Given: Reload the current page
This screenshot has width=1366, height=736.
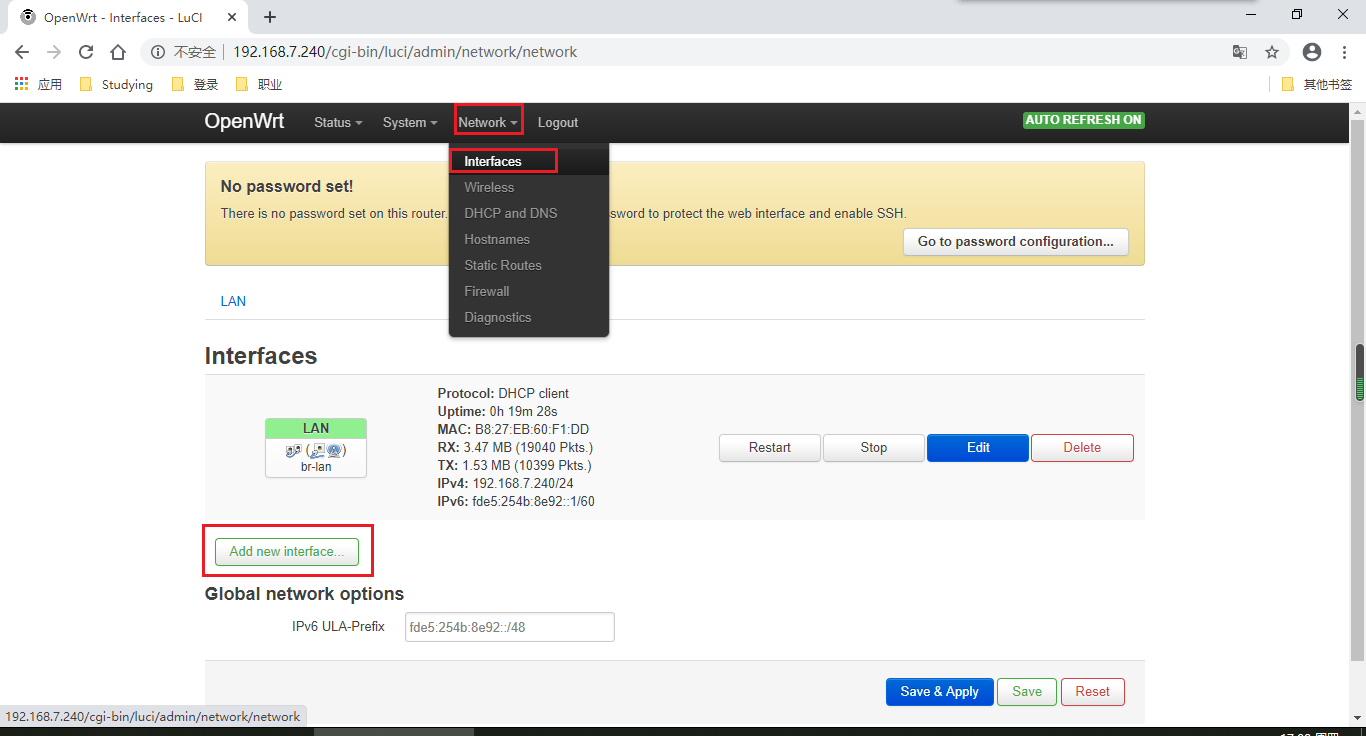Looking at the screenshot, I should 86,52.
